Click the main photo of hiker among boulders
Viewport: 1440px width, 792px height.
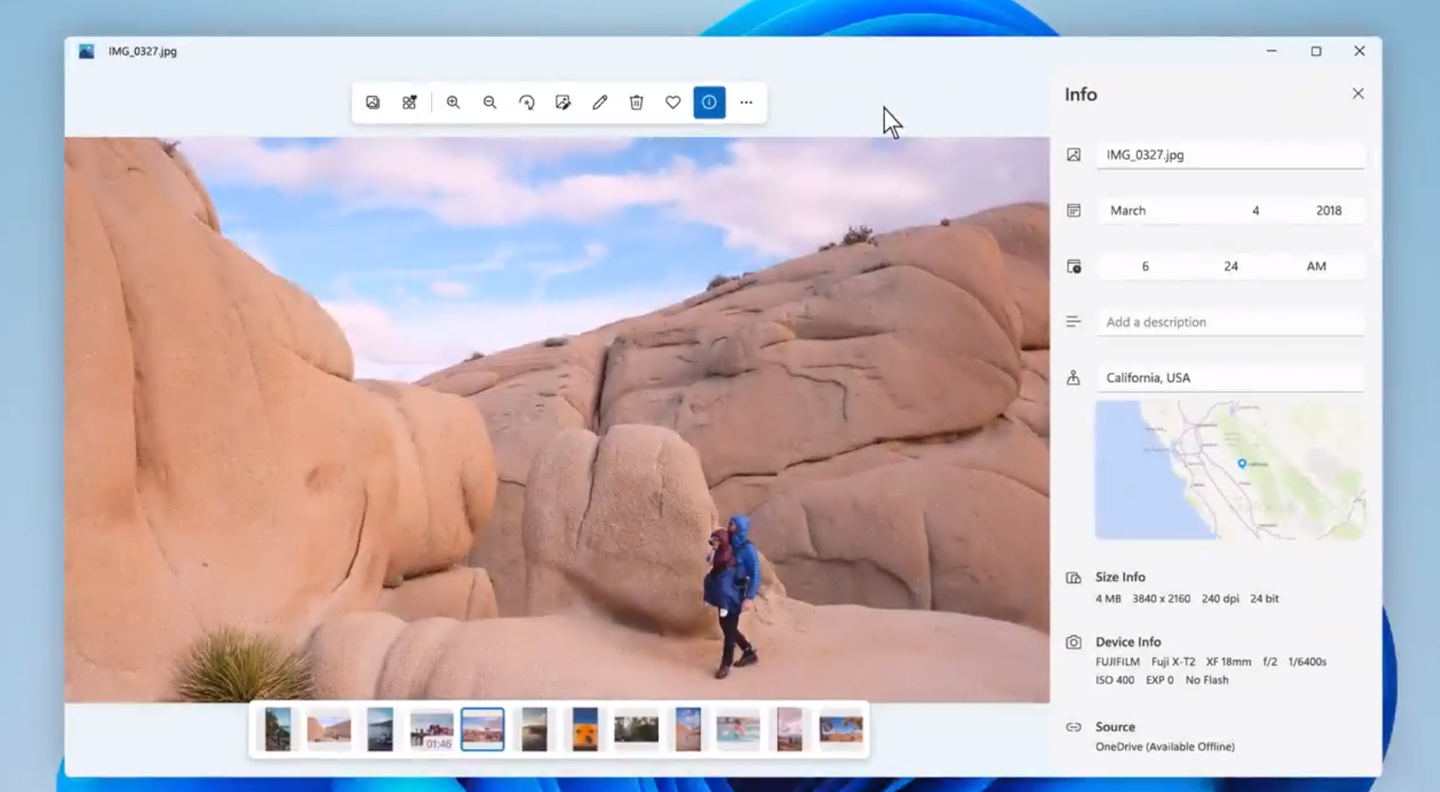557,420
